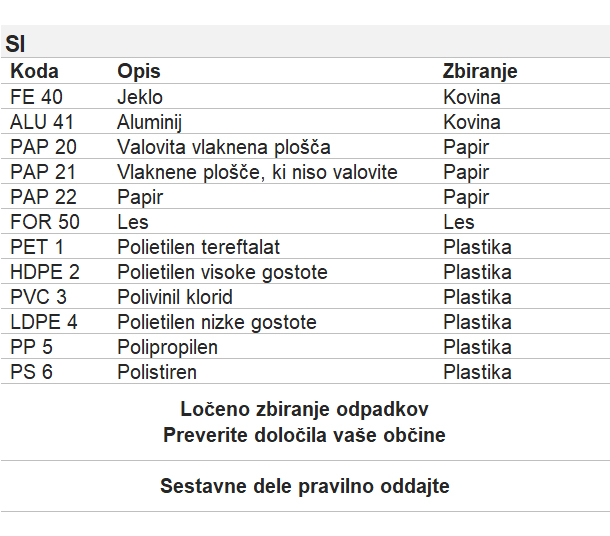Click the PS 6 code cell
The image size is (610, 536).
click(x=31, y=372)
